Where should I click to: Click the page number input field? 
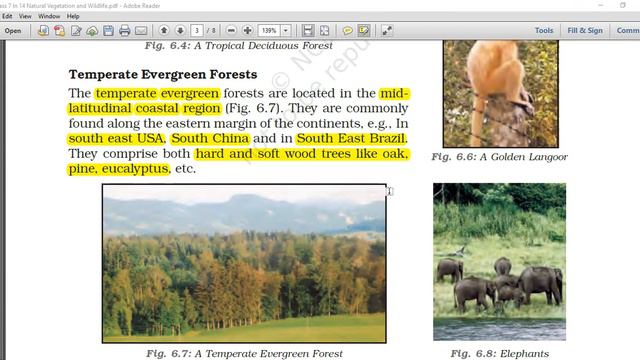click(197, 31)
